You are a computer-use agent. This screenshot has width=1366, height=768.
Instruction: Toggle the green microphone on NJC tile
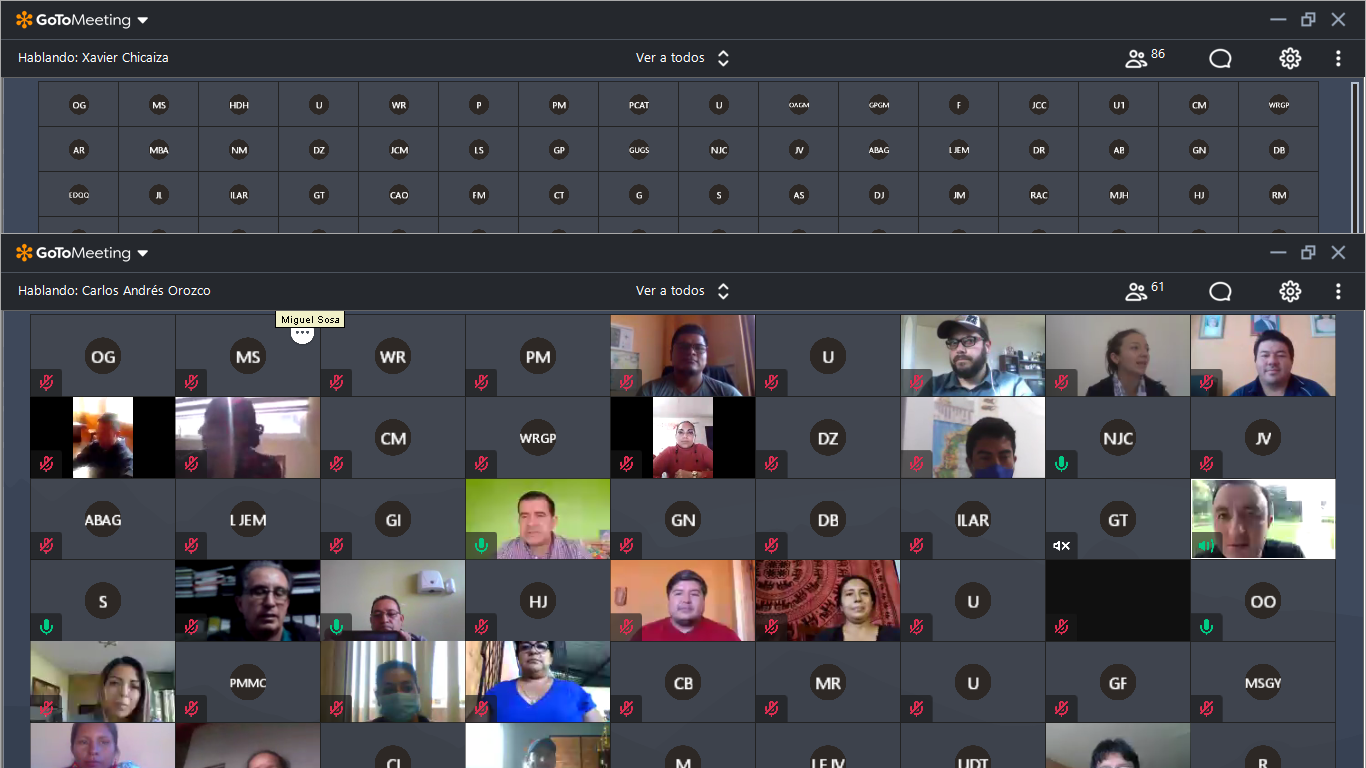[1061, 464]
